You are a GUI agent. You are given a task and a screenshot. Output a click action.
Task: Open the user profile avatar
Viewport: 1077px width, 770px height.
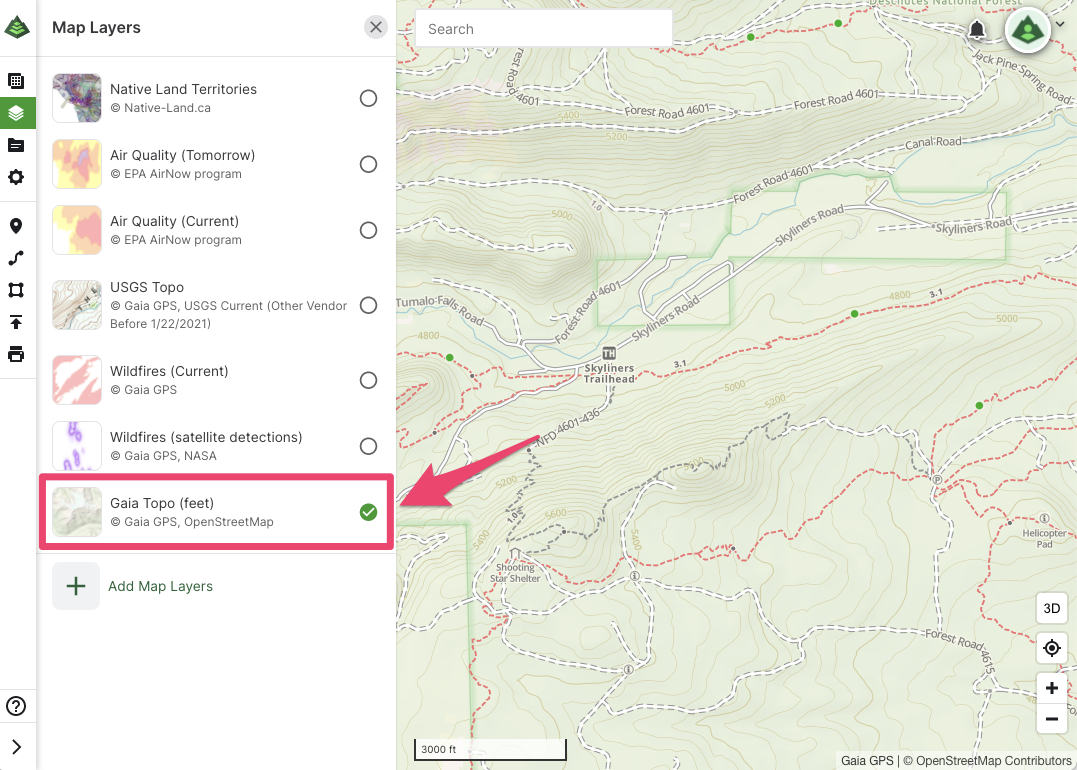point(1028,30)
